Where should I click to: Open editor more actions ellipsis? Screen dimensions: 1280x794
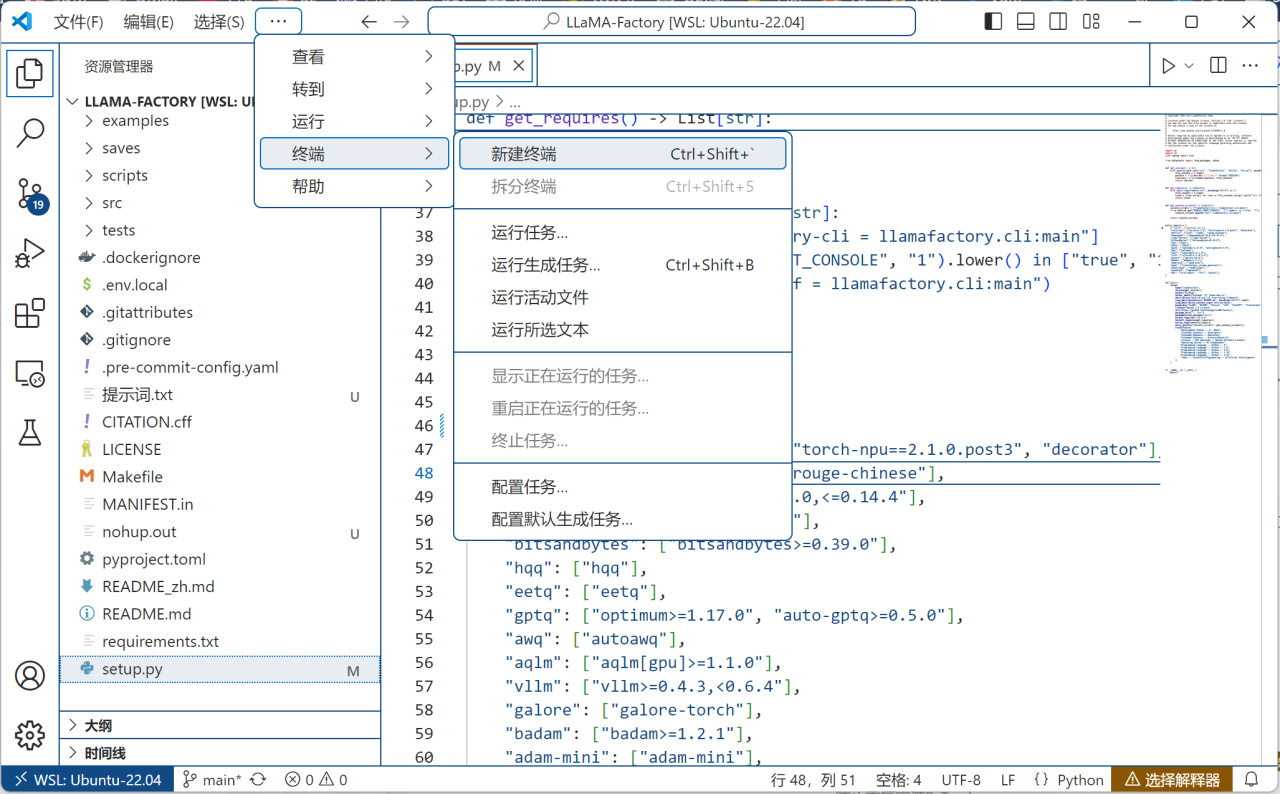(1250, 66)
